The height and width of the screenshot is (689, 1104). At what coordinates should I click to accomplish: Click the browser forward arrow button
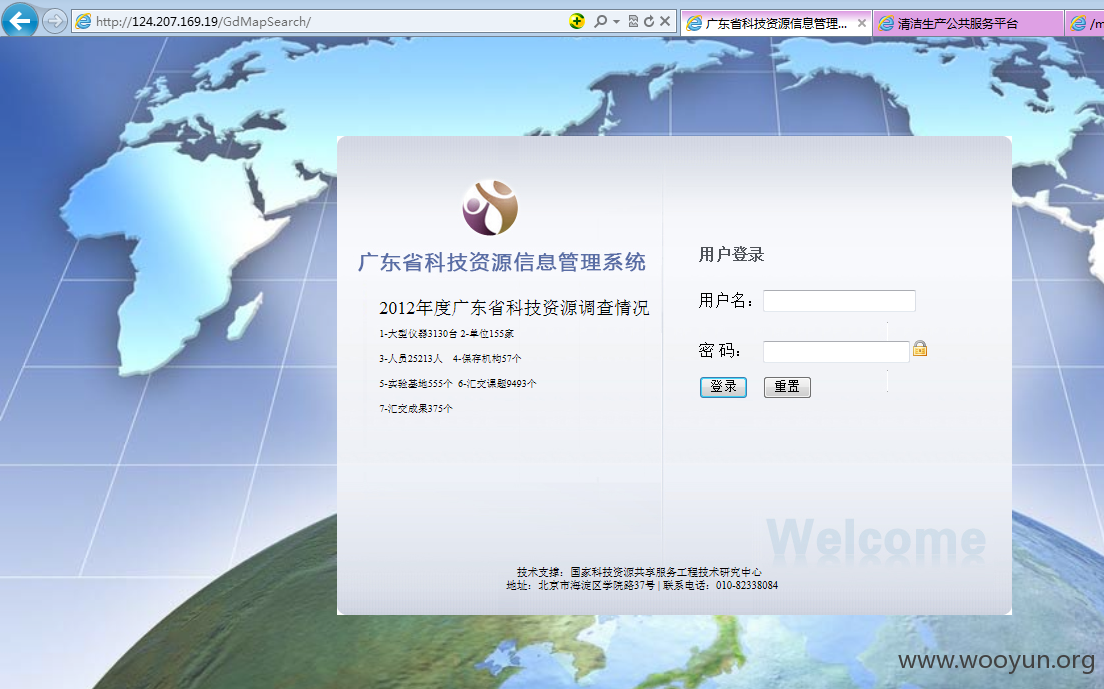(x=55, y=21)
